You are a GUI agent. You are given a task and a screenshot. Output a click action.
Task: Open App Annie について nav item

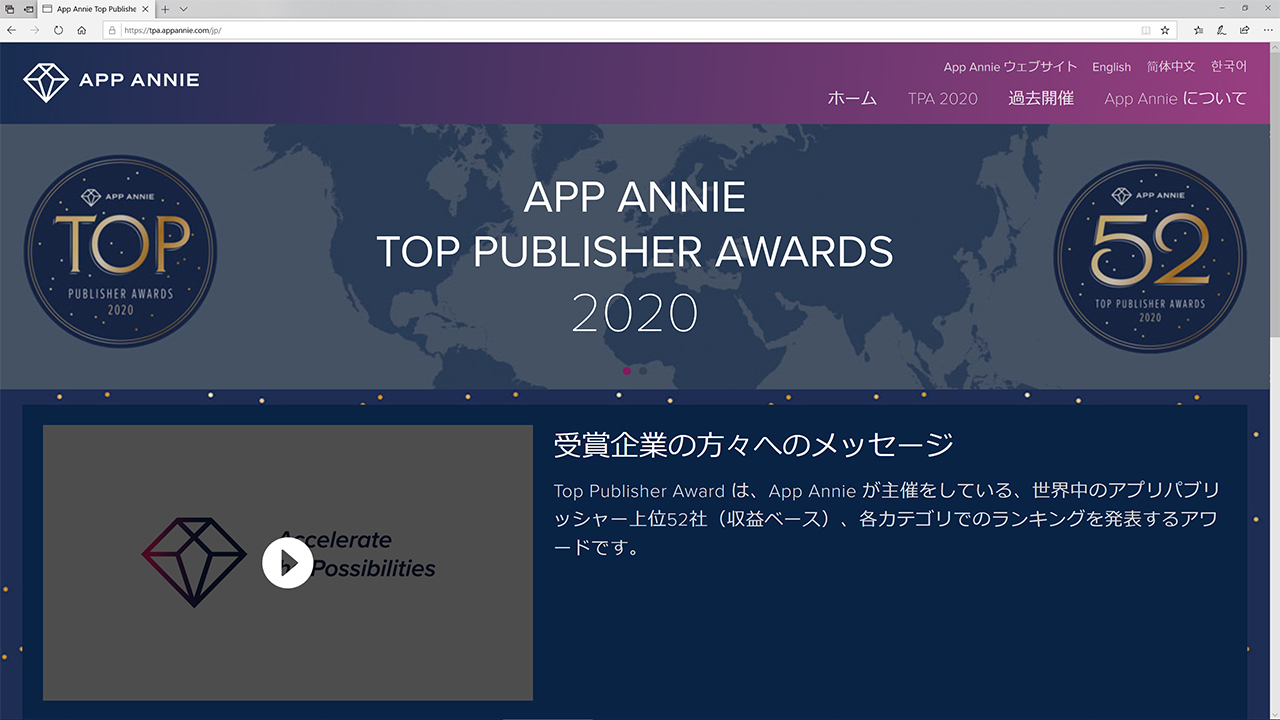1176,98
